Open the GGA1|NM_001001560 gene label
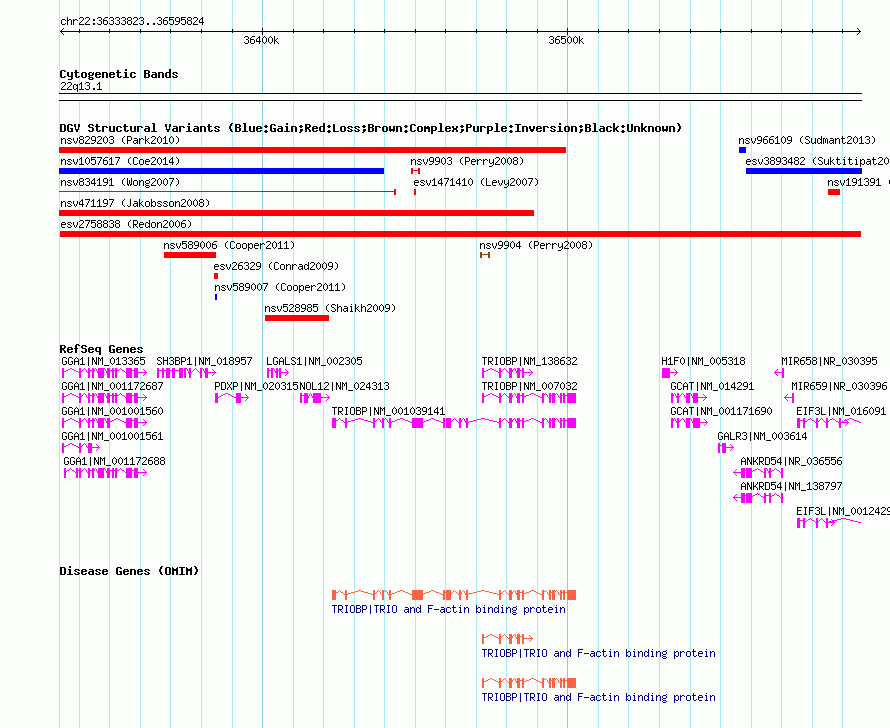 112,411
